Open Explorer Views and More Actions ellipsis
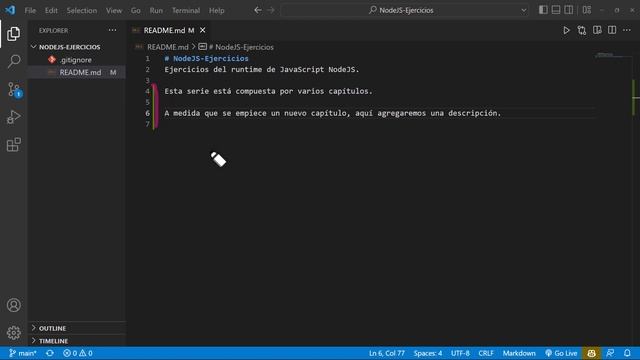This screenshot has height=360, width=640. (112, 30)
